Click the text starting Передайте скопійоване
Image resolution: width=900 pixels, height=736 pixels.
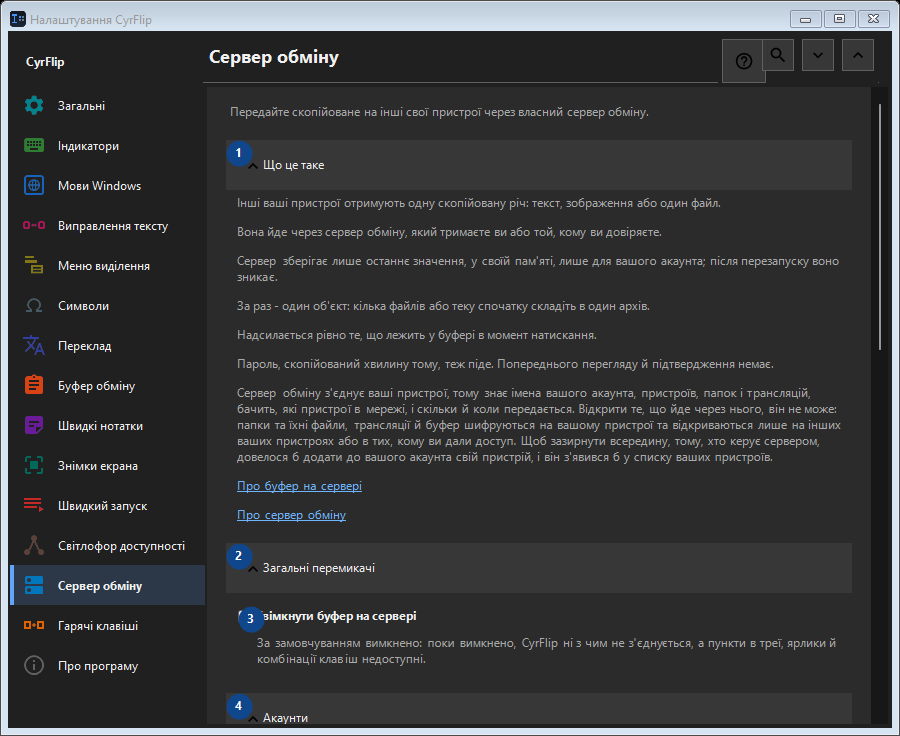click(x=439, y=112)
